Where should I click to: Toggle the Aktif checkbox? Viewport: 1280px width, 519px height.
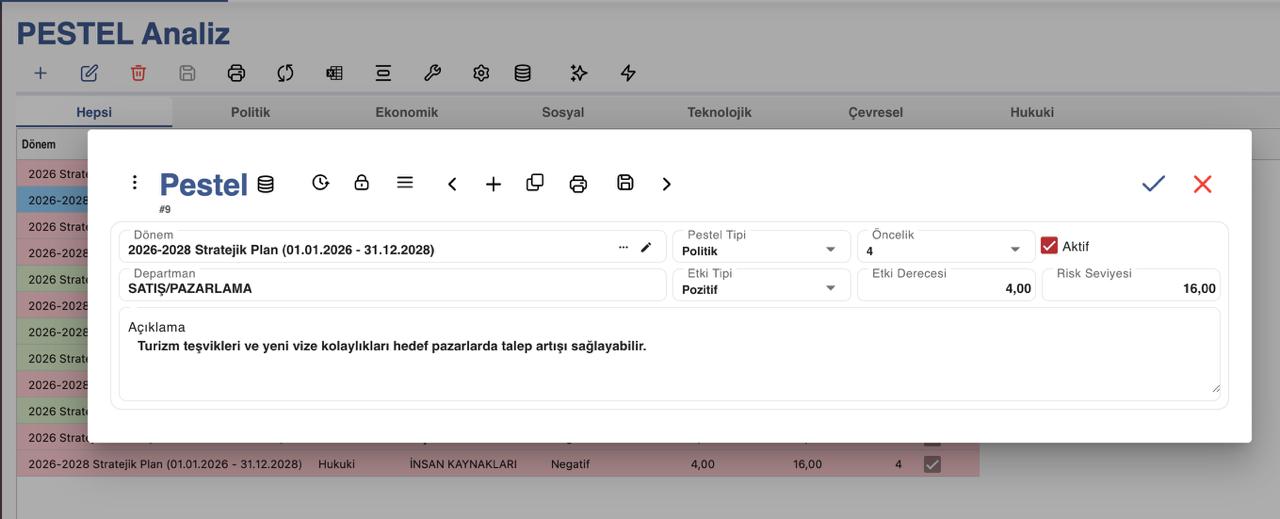(x=1049, y=245)
